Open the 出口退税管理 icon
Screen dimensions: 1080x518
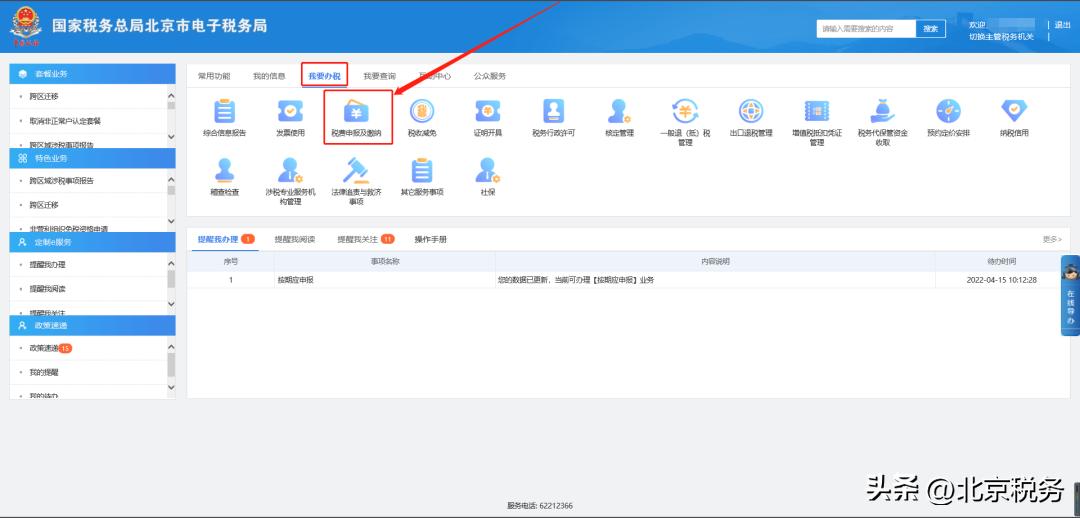tap(751, 111)
